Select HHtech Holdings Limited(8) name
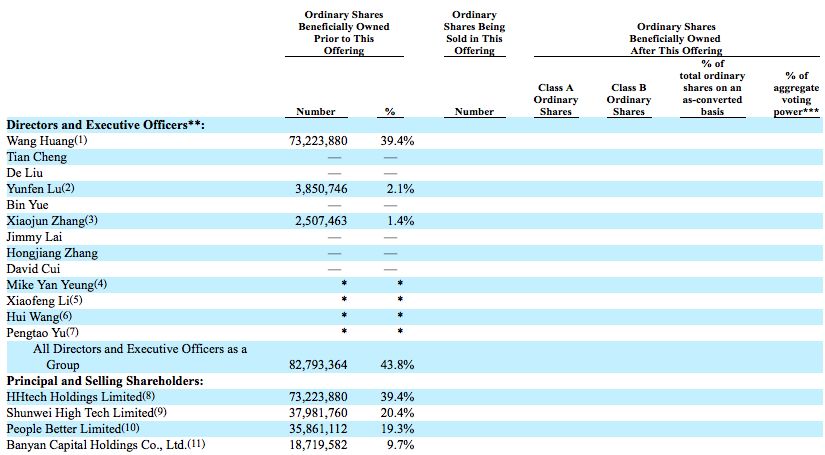825x455 pixels. click(81, 397)
